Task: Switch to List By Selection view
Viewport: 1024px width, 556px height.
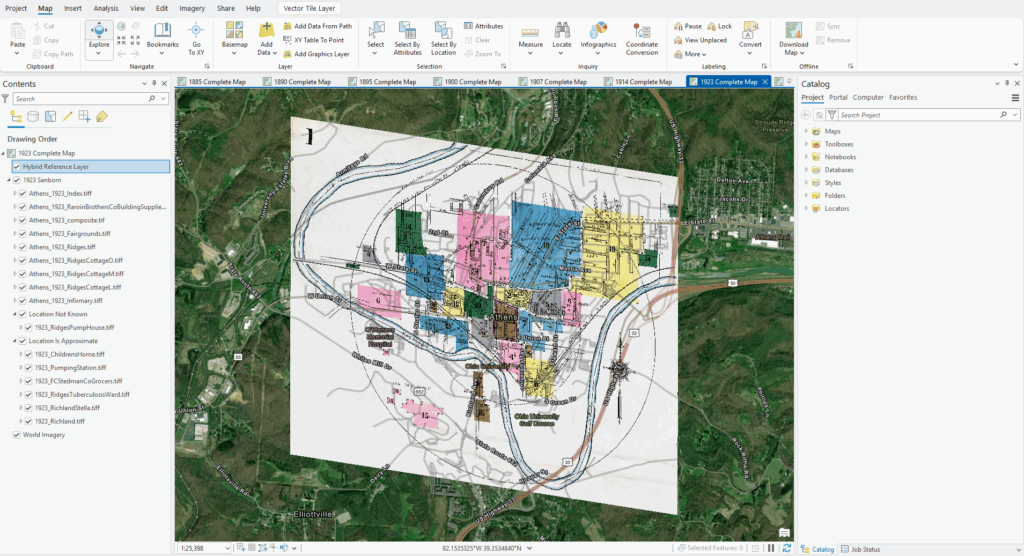Action: point(50,117)
